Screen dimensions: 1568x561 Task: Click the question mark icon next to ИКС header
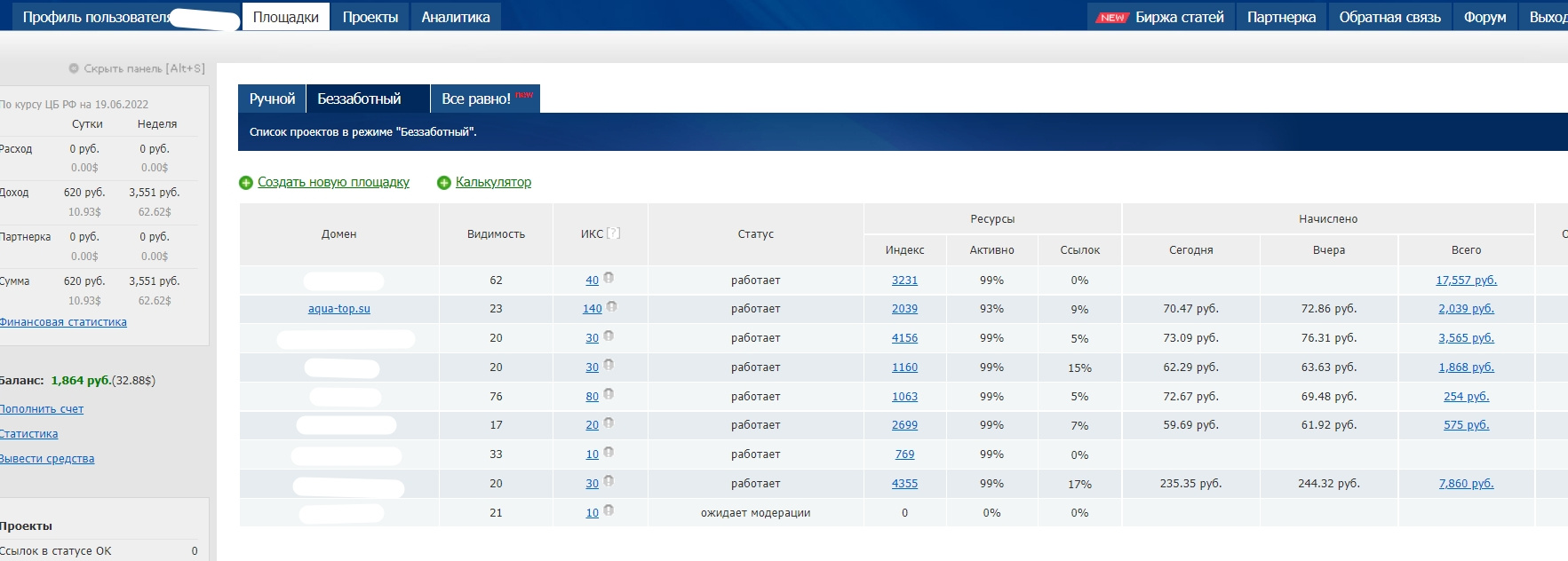click(x=613, y=233)
